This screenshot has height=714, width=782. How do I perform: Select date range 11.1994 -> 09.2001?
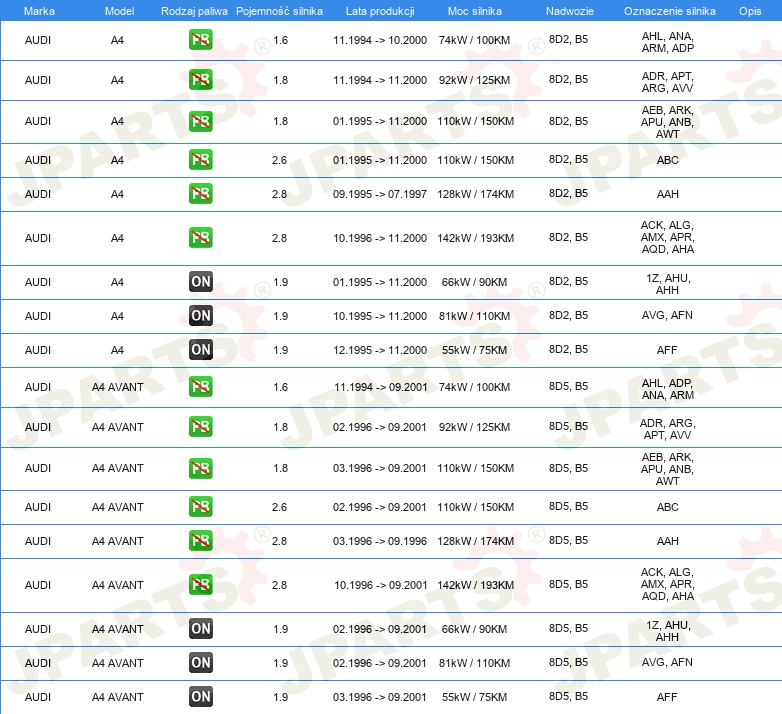(381, 387)
